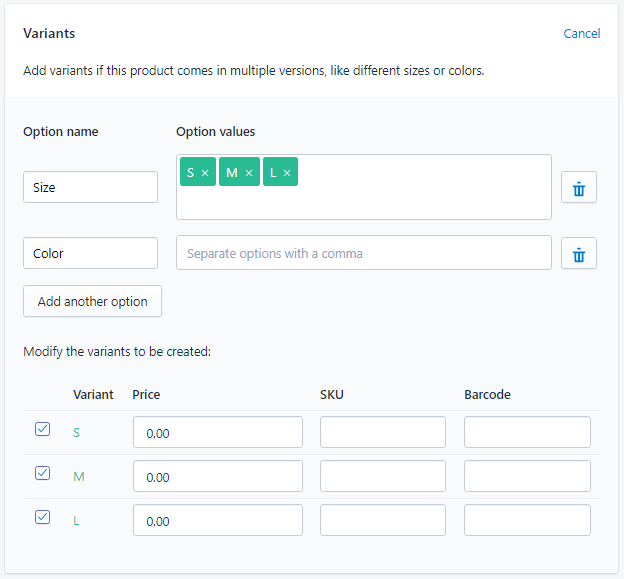Remove the L size tag
Screen dimensions: 624x579
pos(287,173)
